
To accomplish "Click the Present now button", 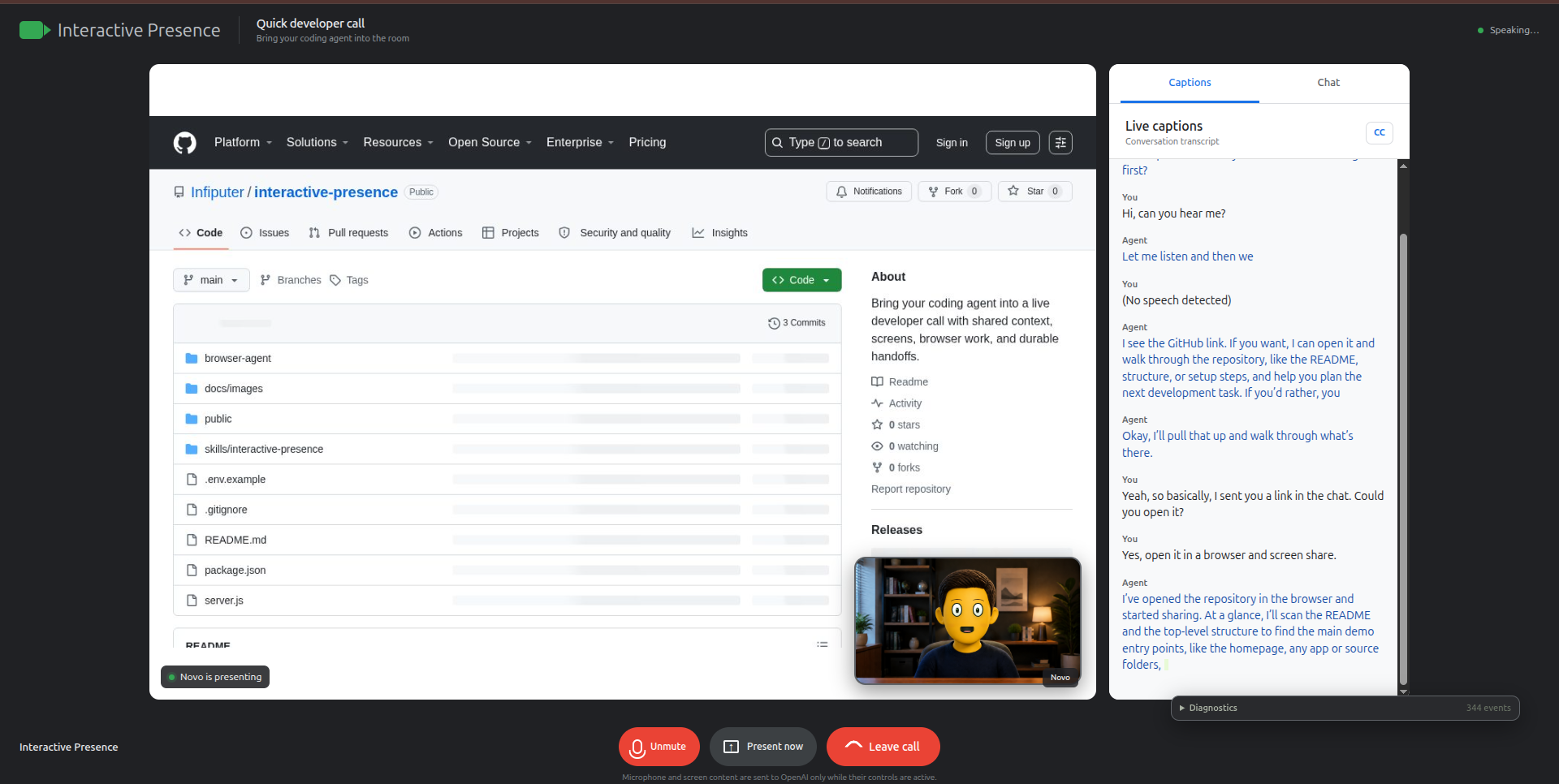I will click(763, 747).
